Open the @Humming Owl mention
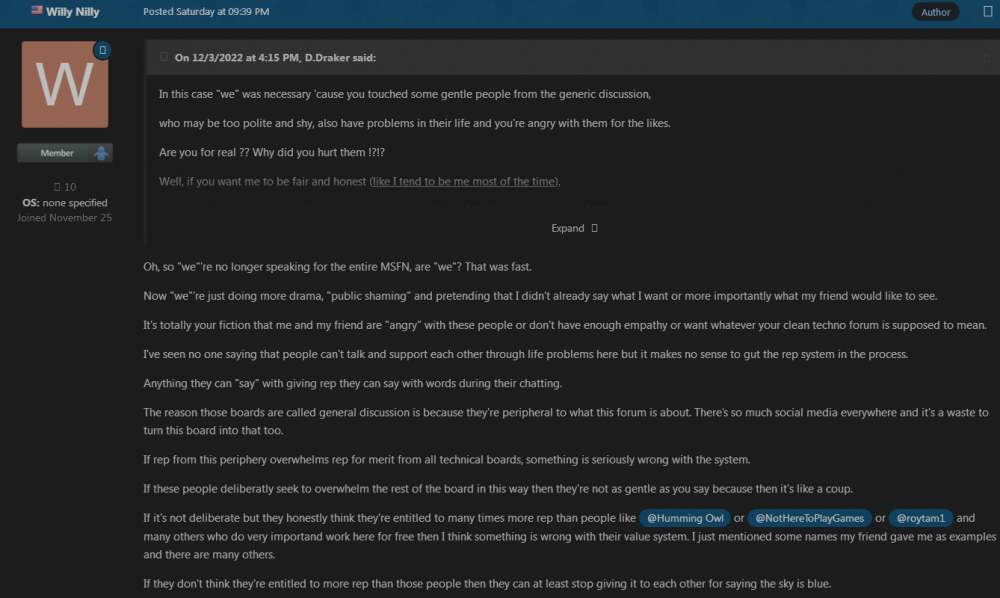The height and width of the screenshot is (598, 1000). point(684,518)
